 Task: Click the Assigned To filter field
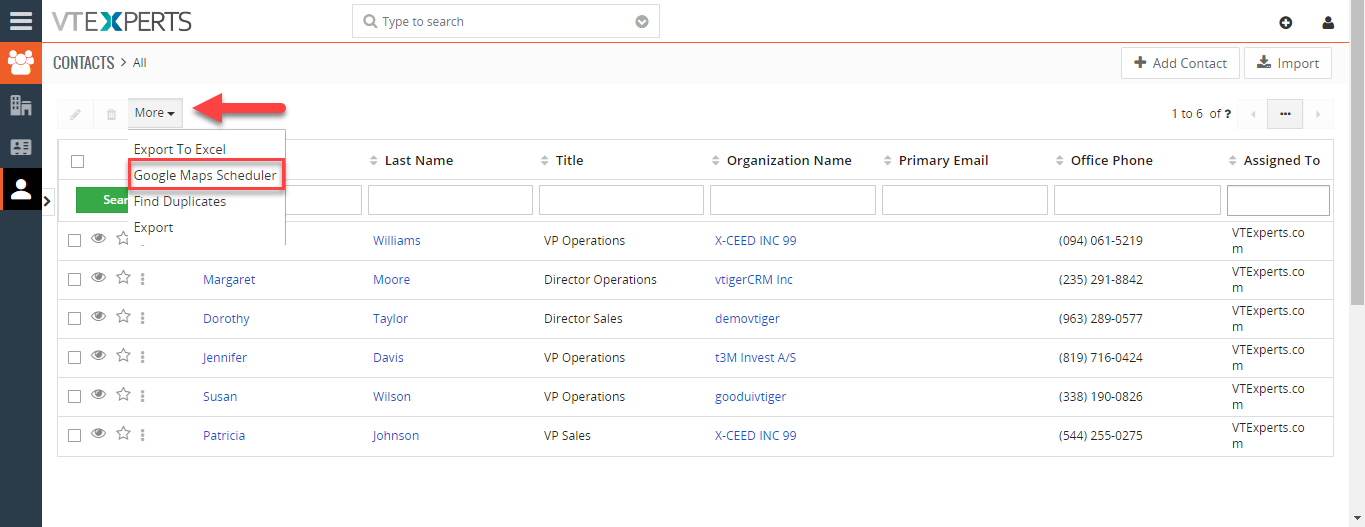1278,200
